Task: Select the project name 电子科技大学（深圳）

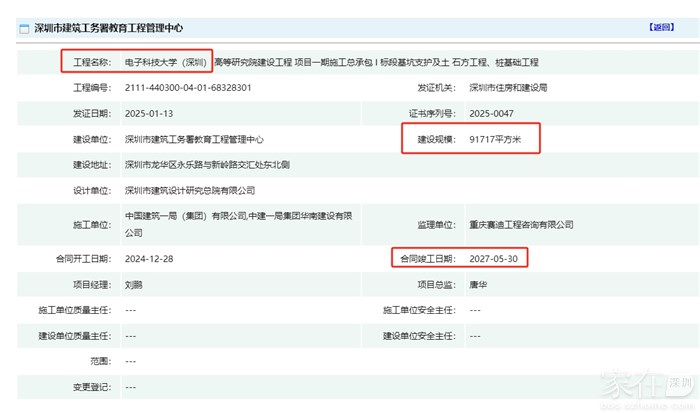Action: 166,62
